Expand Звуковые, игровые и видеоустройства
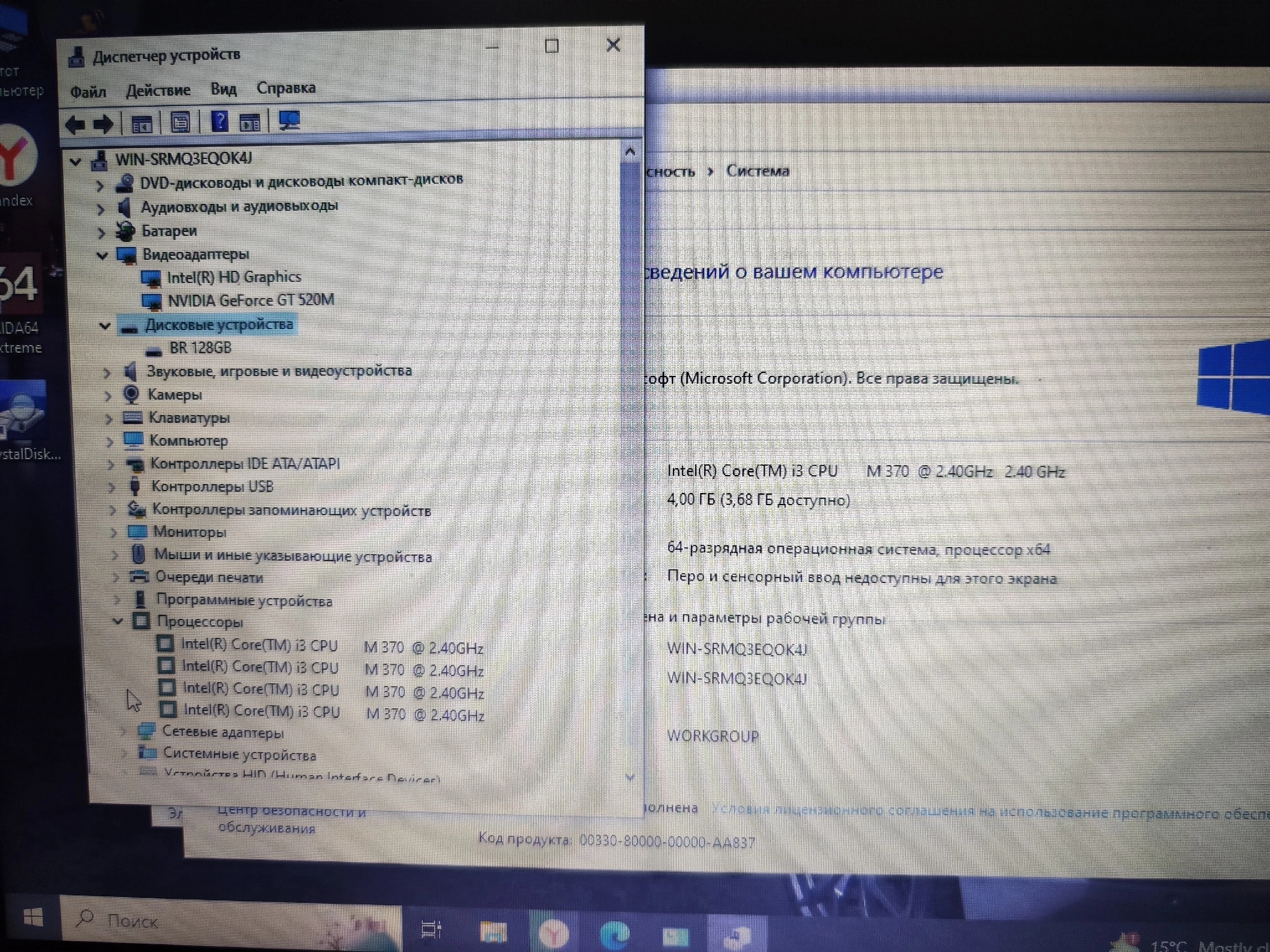 coord(107,373)
